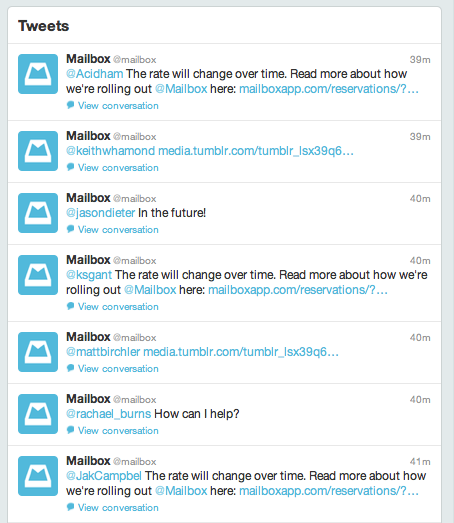
Task: Click the speech bubble icon under @jasondieter reply
Action: tap(70, 229)
